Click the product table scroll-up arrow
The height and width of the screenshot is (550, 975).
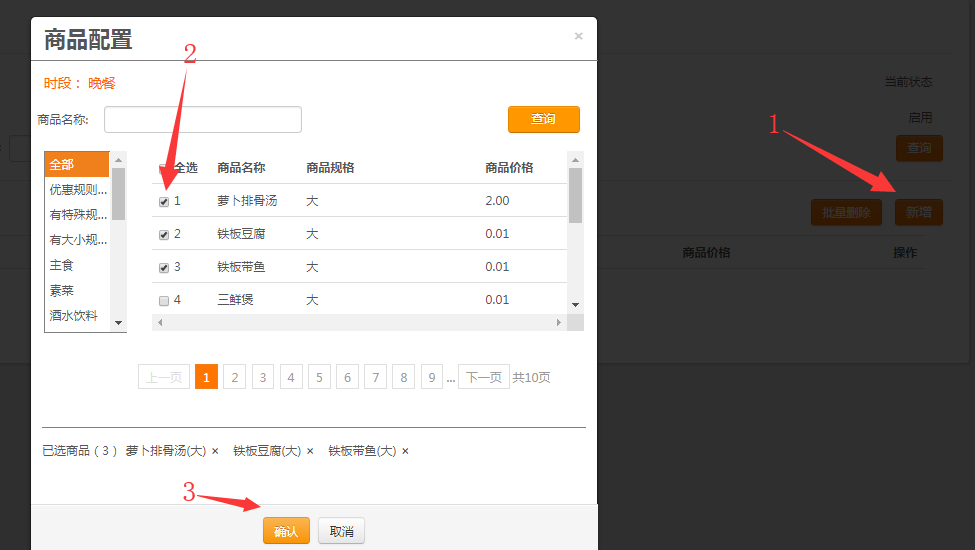pyautogui.click(x=575, y=160)
